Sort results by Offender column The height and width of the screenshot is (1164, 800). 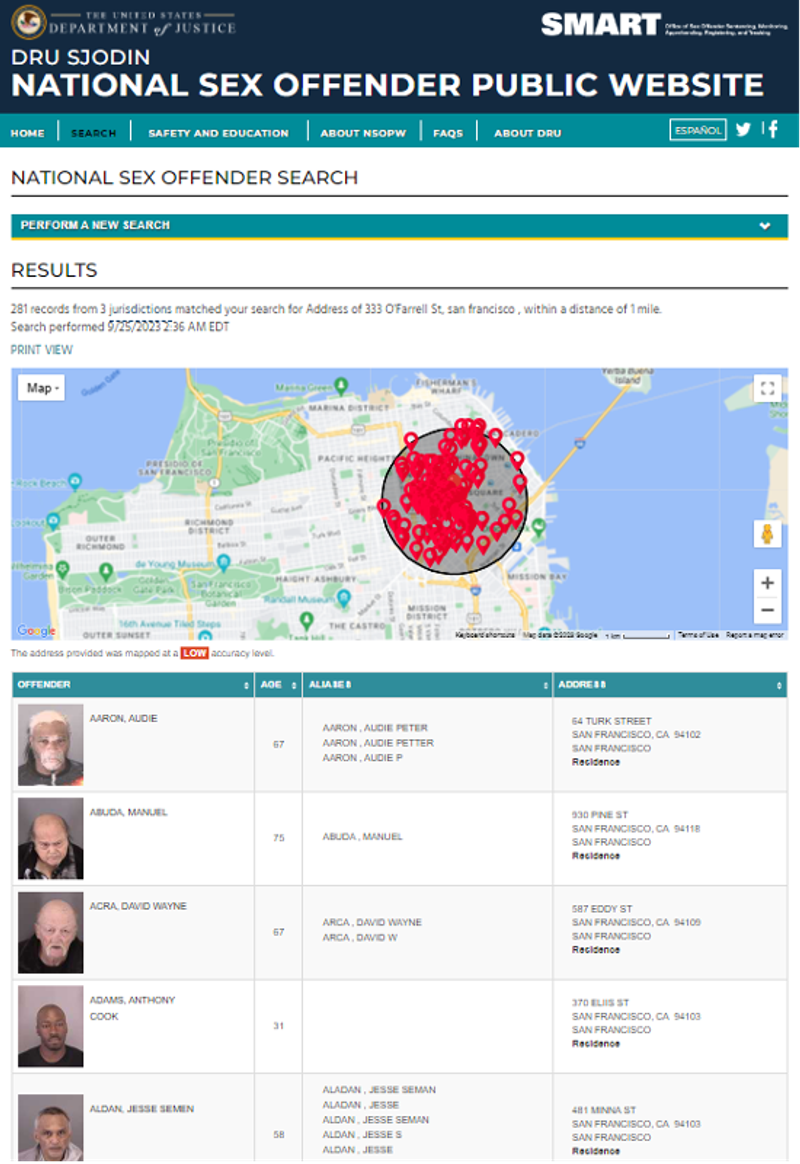[x=133, y=684]
